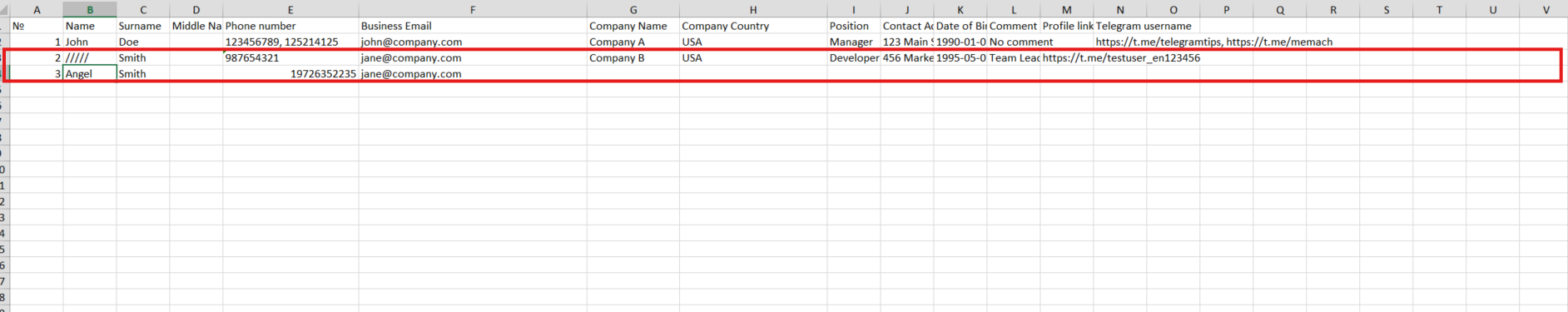Select column V header
The image size is (1568, 312).
click(1545, 10)
